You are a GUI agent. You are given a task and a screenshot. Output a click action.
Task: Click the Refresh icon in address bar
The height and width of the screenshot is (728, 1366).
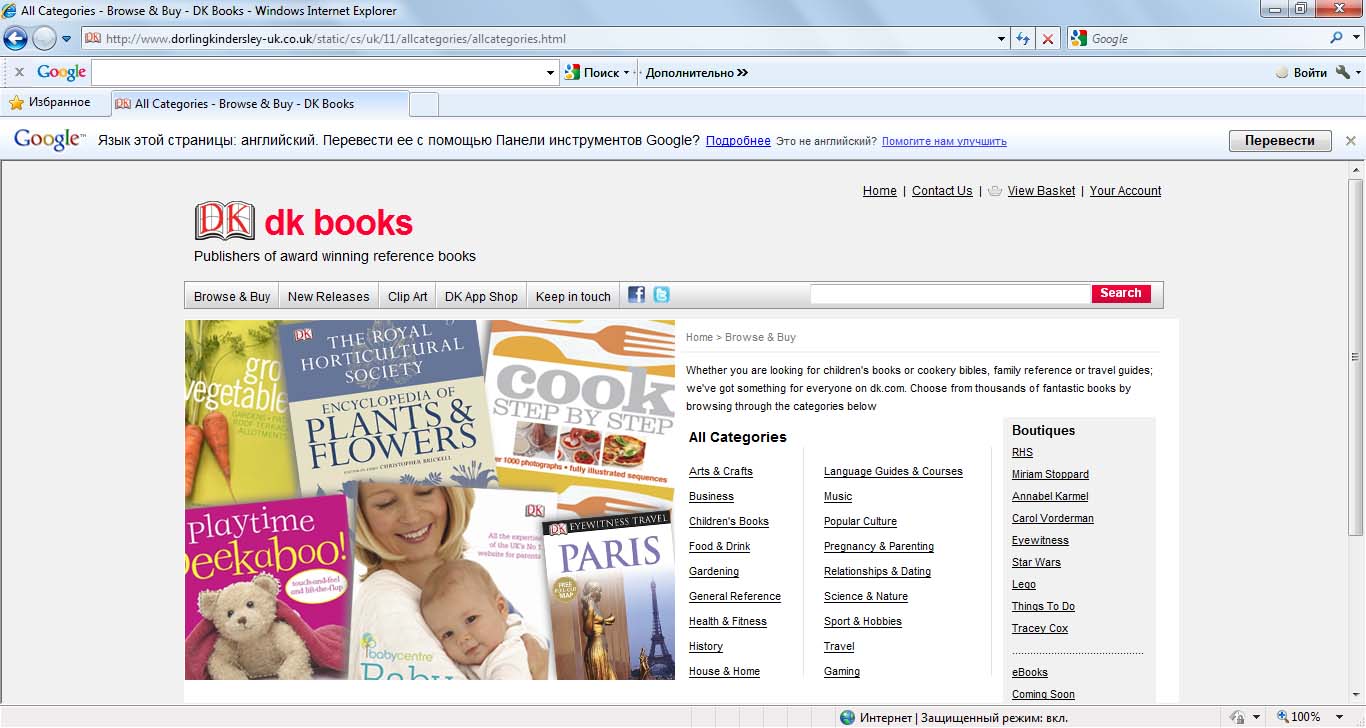click(1023, 39)
